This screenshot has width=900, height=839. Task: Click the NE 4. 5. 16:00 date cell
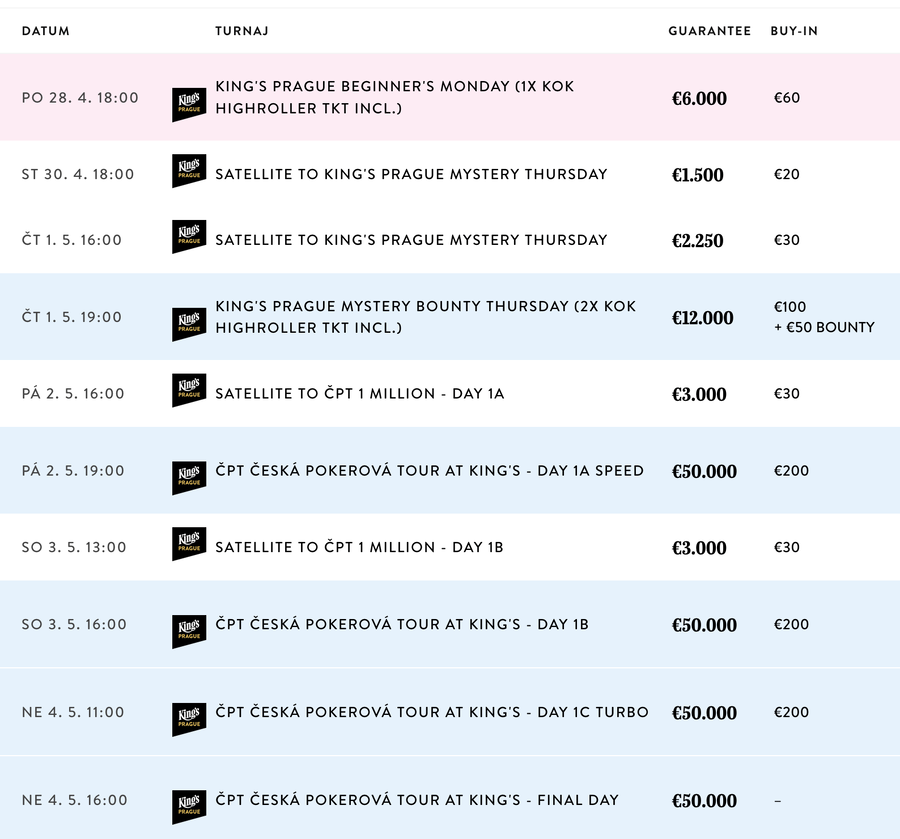[x=74, y=800]
